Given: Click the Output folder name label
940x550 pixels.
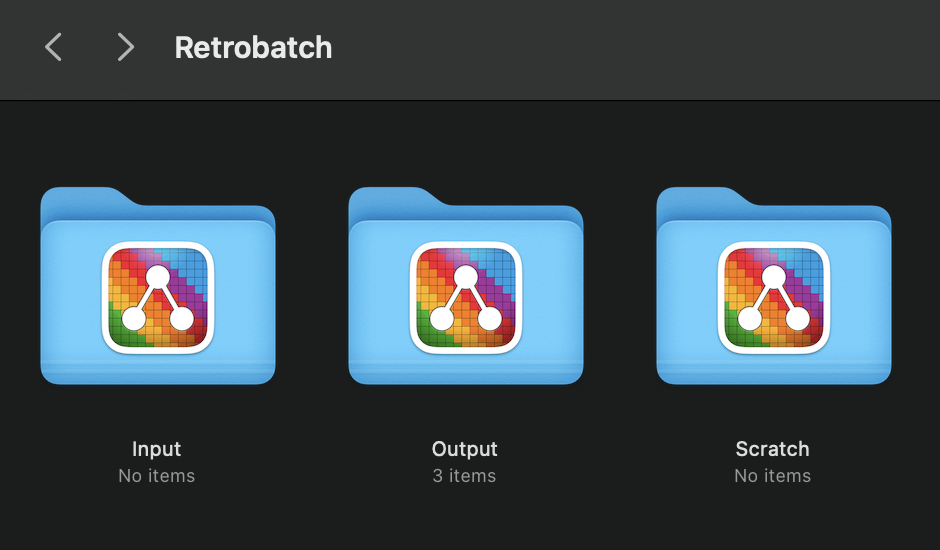Looking at the screenshot, I should [465, 449].
